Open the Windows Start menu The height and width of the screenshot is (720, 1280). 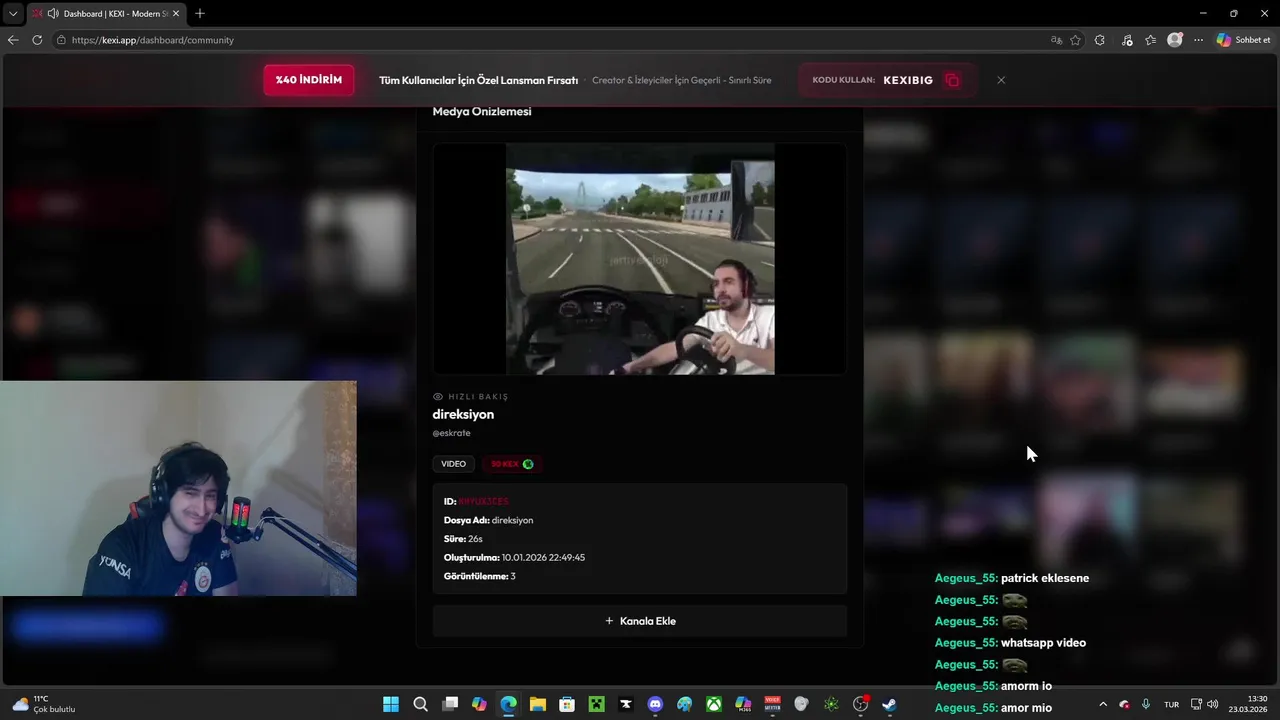pyautogui.click(x=391, y=704)
